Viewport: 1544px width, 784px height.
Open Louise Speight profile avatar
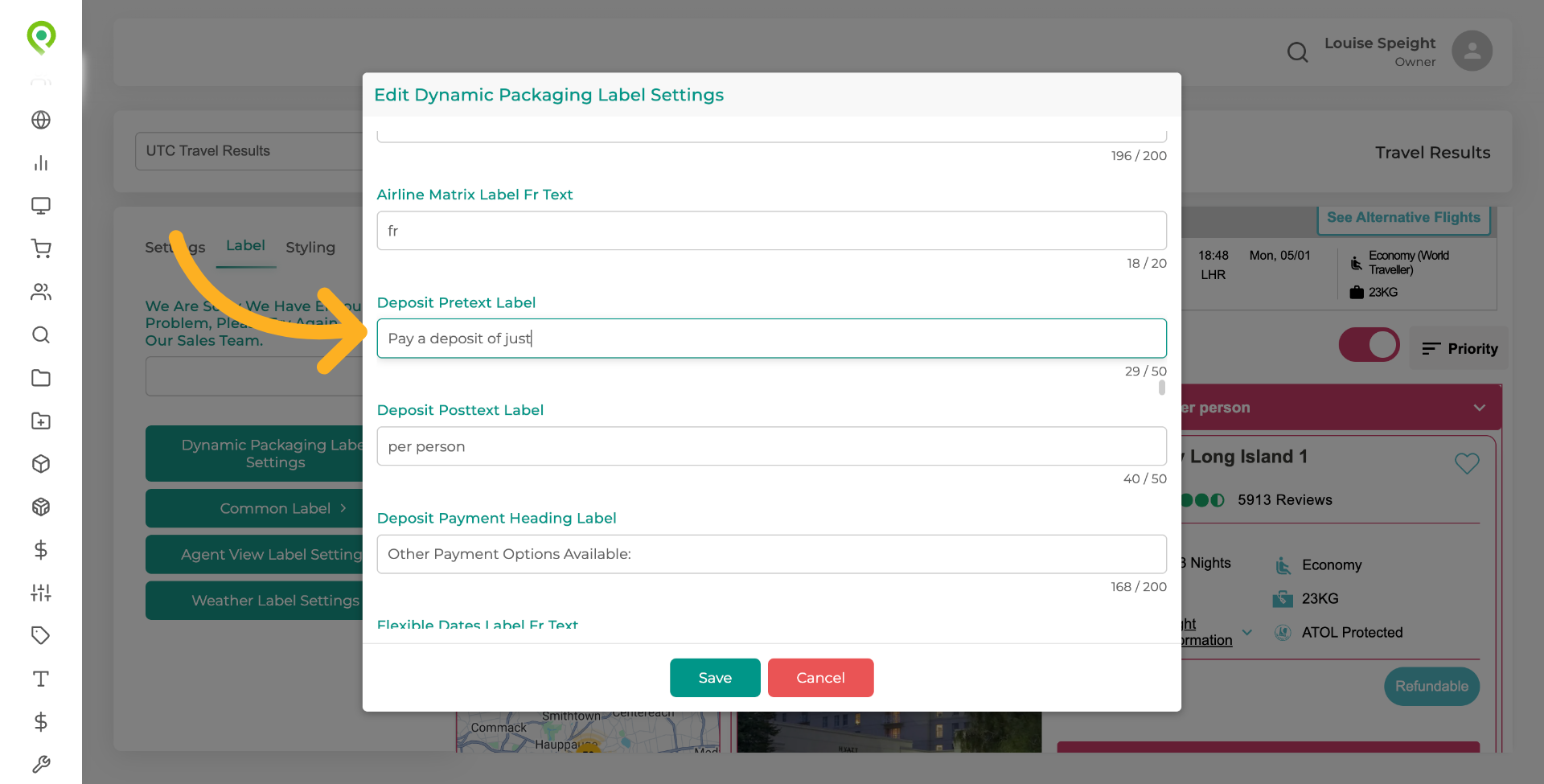click(x=1472, y=51)
